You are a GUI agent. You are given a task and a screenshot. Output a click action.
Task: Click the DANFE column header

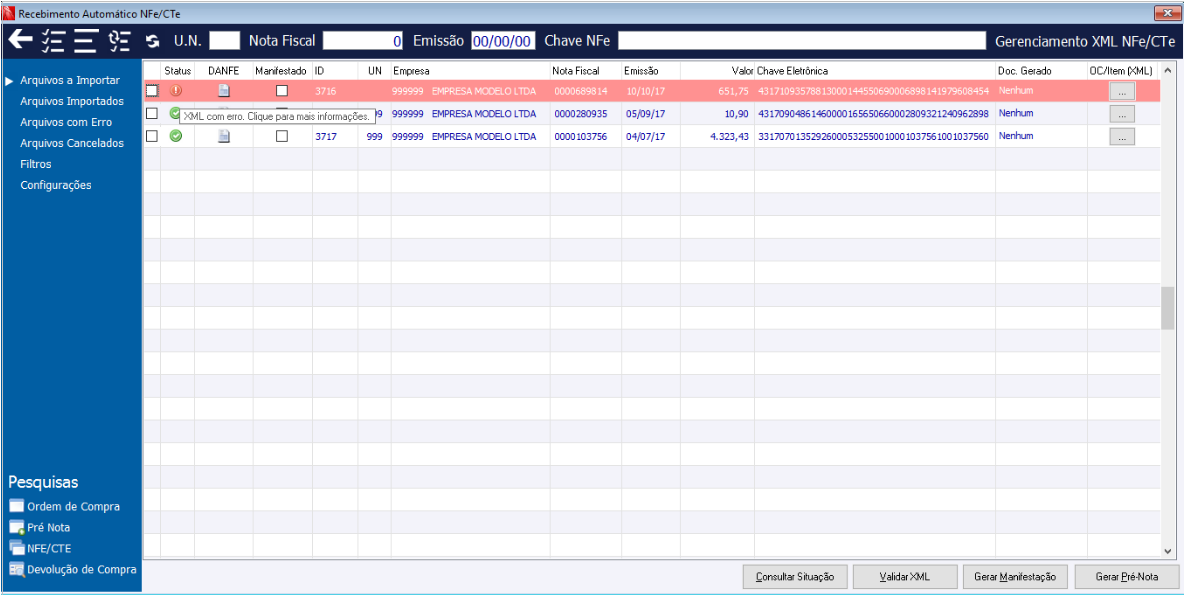(224, 70)
